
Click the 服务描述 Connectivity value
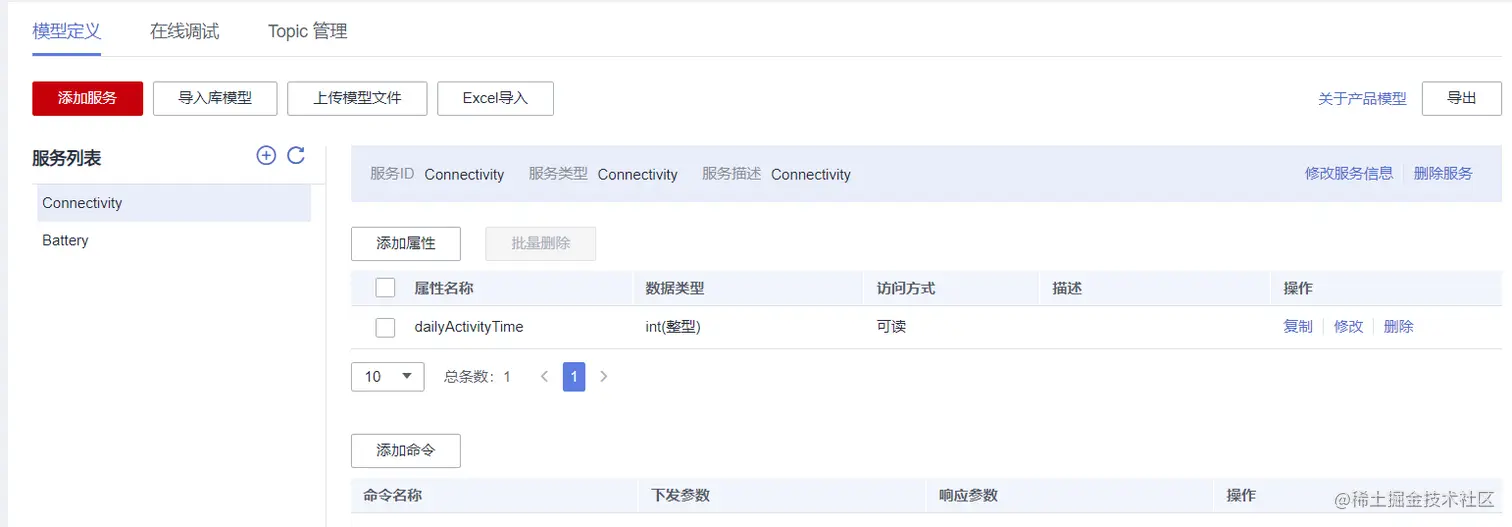811,174
